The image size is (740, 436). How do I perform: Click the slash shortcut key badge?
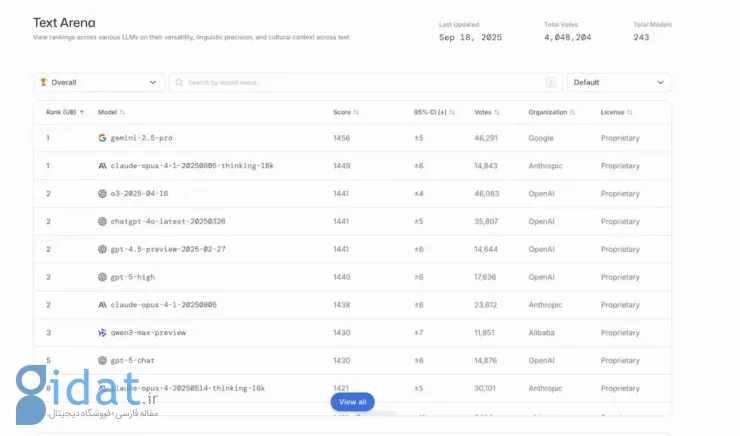(x=551, y=83)
